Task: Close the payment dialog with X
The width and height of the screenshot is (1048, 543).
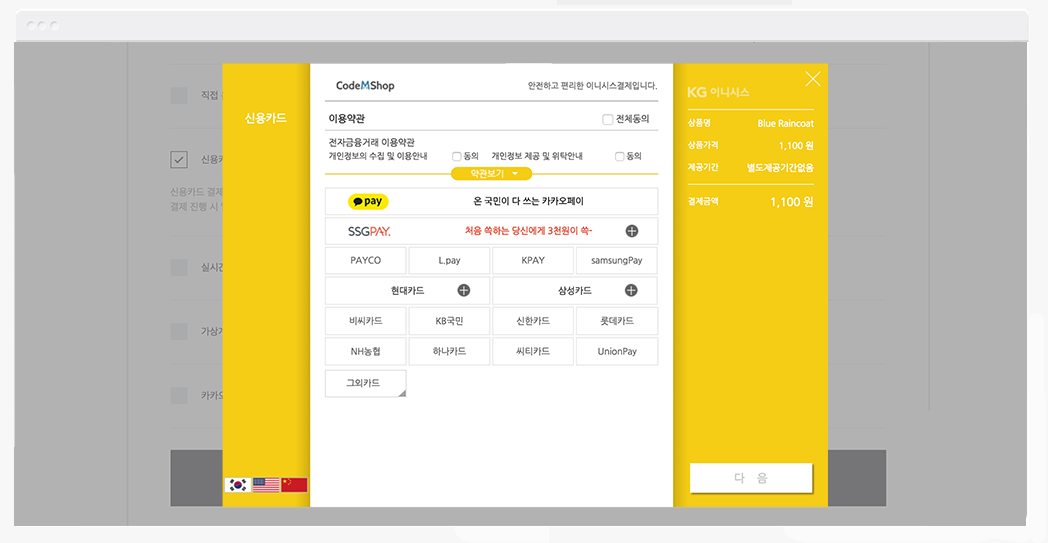Action: tap(813, 79)
